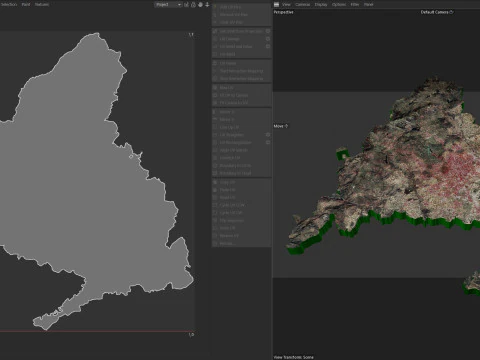
Task: Open the third menu in the UV editor menu bar
Action: (x=42, y=4)
